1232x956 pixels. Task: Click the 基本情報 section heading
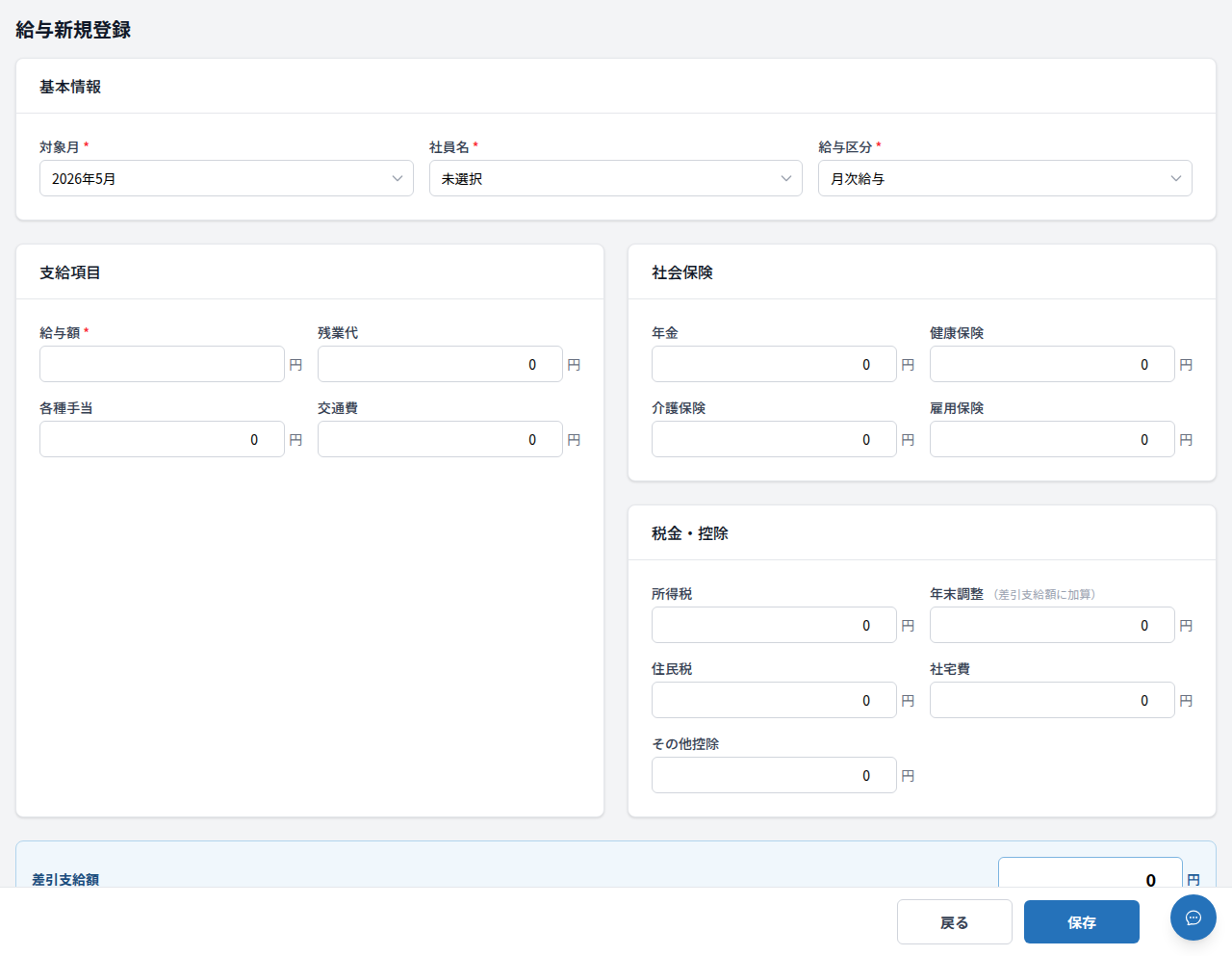[x=70, y=87]
